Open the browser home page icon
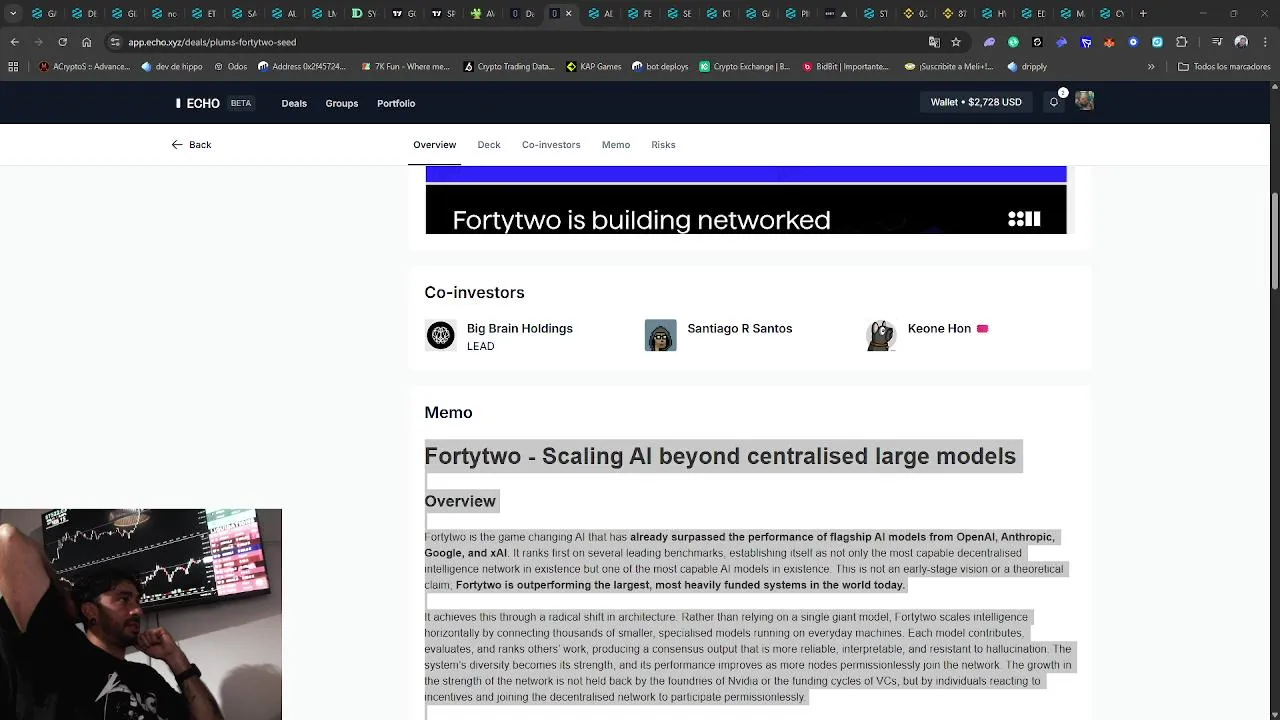The height and width of the screenshot is (720, 1280). 86,42
